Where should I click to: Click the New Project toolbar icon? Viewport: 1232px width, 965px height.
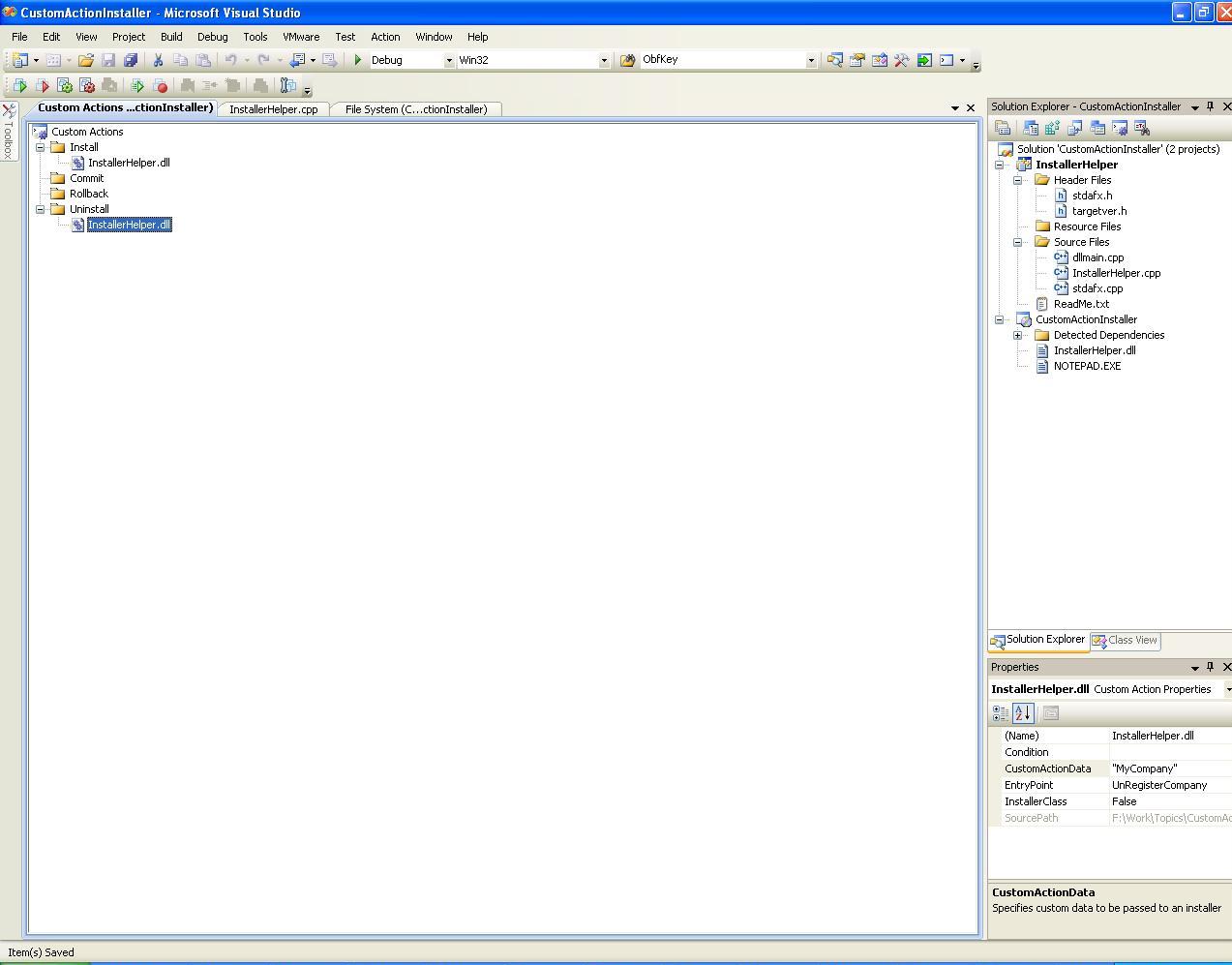19,60
